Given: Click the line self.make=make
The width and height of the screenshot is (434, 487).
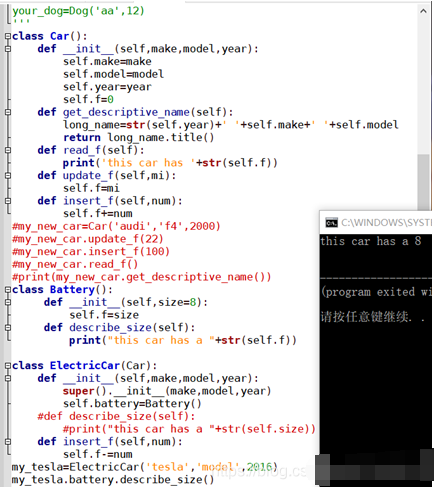Looking at the screenshot, I should click(x=107, y=61).
